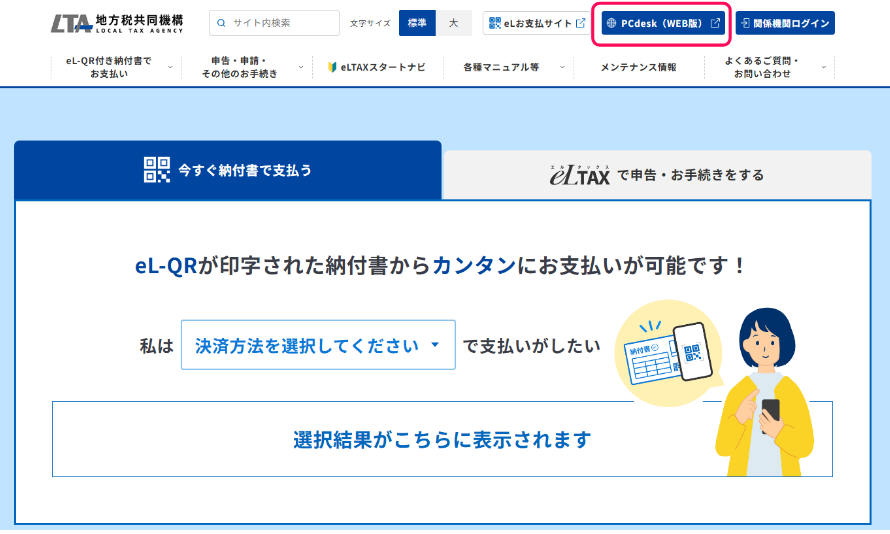Screen dimensions: 890x534
Task: Open PCdesk (WEB版)
Action: (x=663, y=23)
